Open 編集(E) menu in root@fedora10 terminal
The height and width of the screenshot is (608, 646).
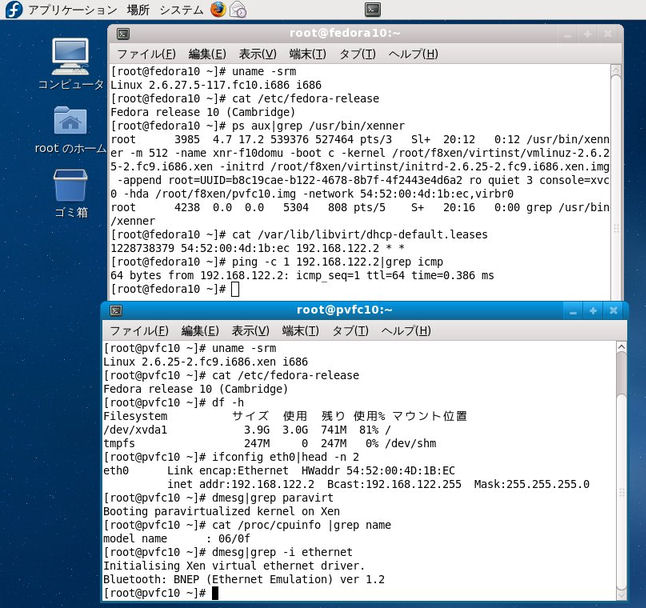[207, 54]
